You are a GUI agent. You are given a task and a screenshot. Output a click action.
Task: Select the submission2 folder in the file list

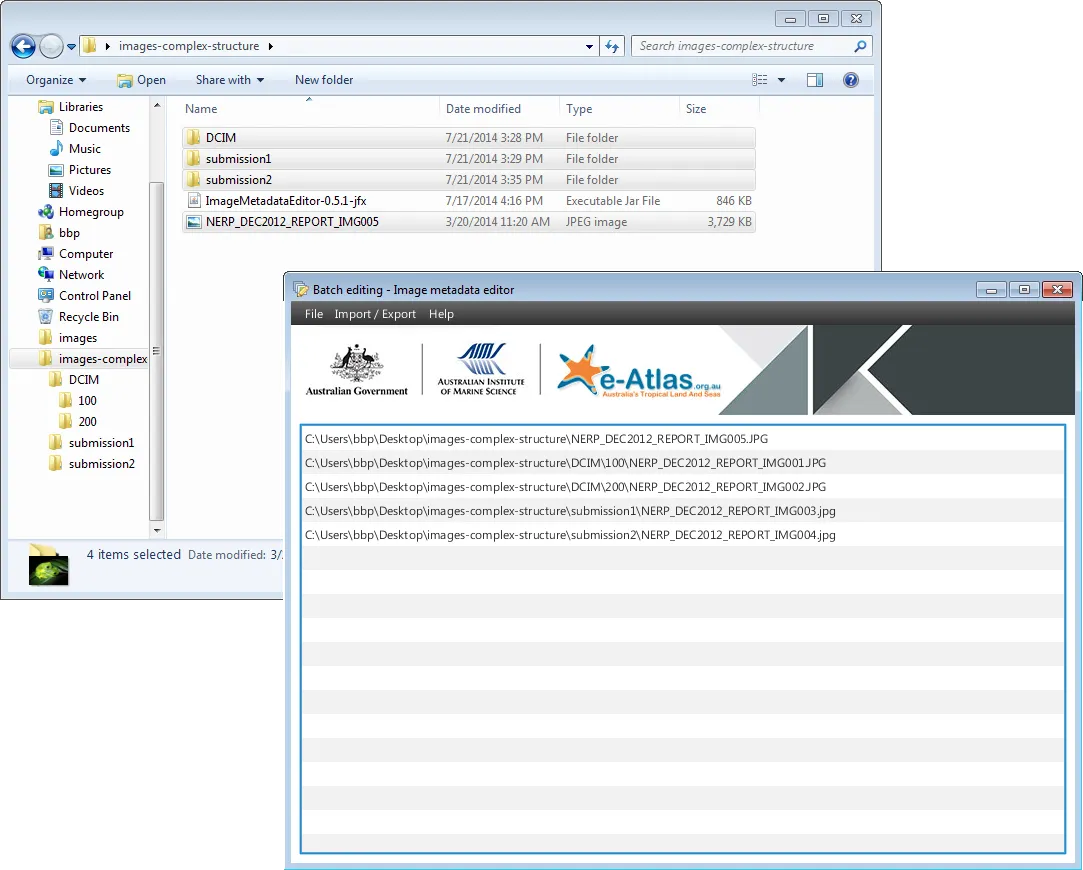[x=468, y=180]
